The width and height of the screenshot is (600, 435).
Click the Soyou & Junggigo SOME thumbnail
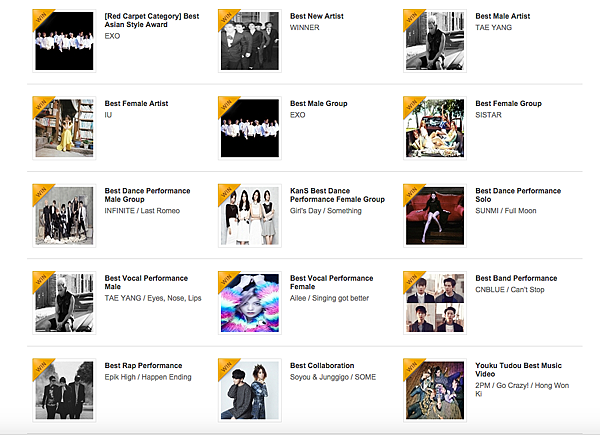250,389
